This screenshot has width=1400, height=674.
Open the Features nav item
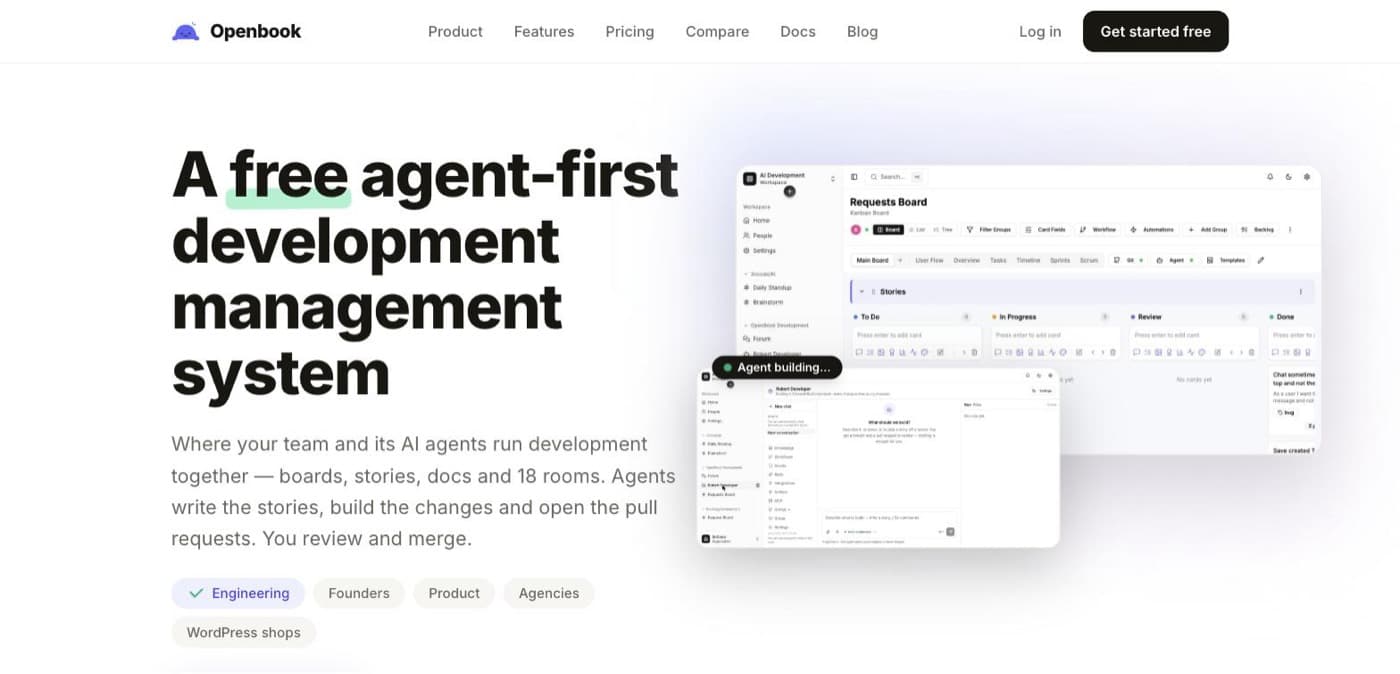pyautogui.click(x=544, y=32)
